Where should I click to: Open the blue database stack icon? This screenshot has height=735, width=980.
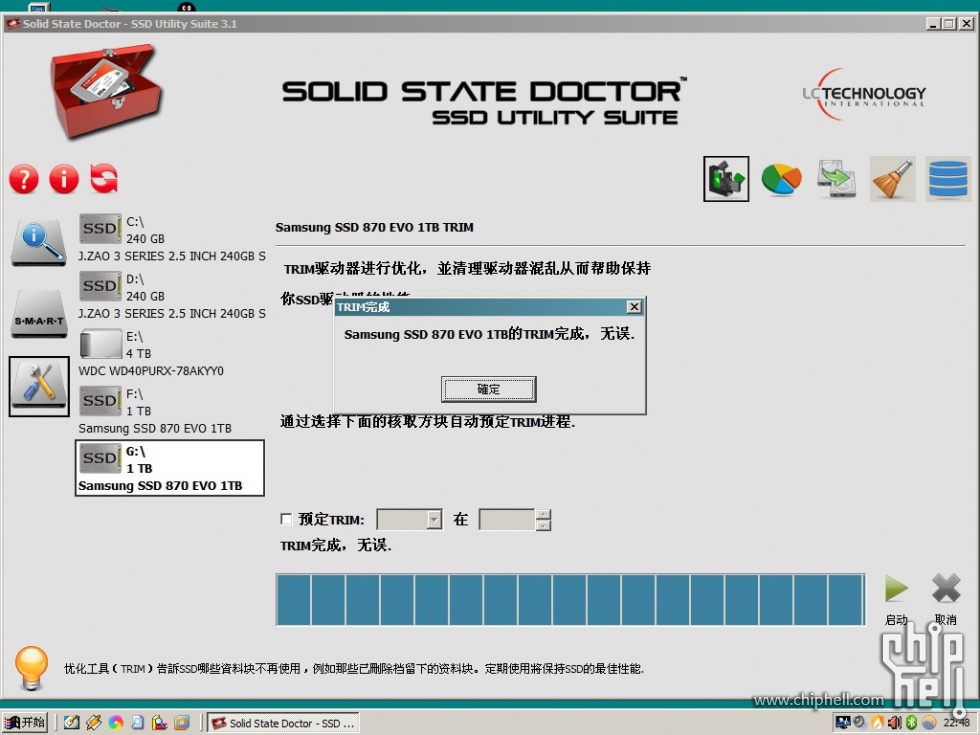pos(948,179)
